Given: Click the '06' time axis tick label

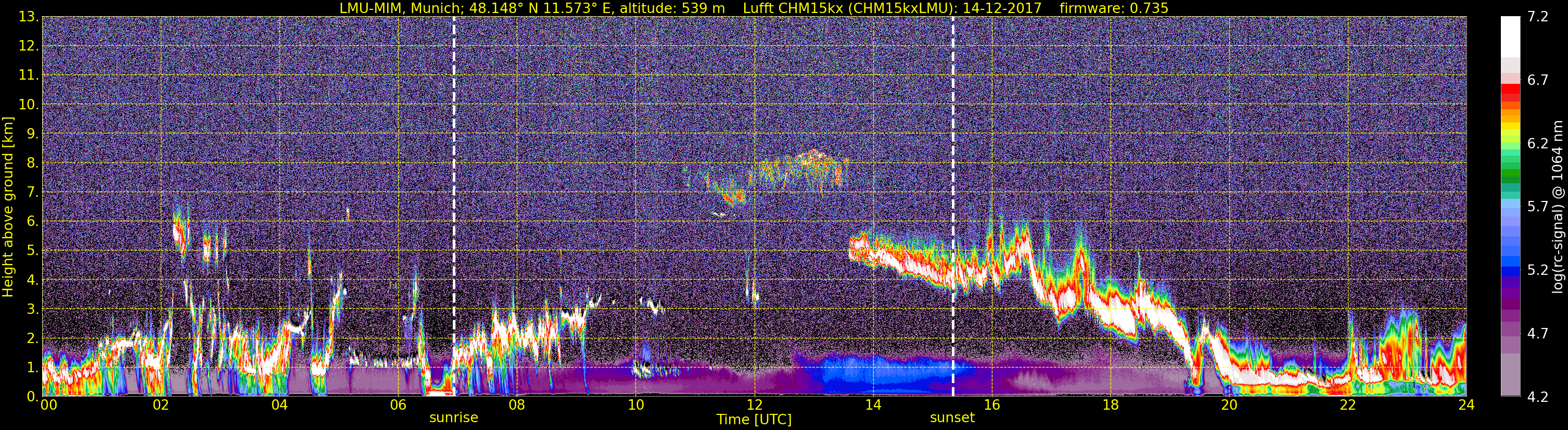Looking at the screenshot, I should (x=398, y=405).
